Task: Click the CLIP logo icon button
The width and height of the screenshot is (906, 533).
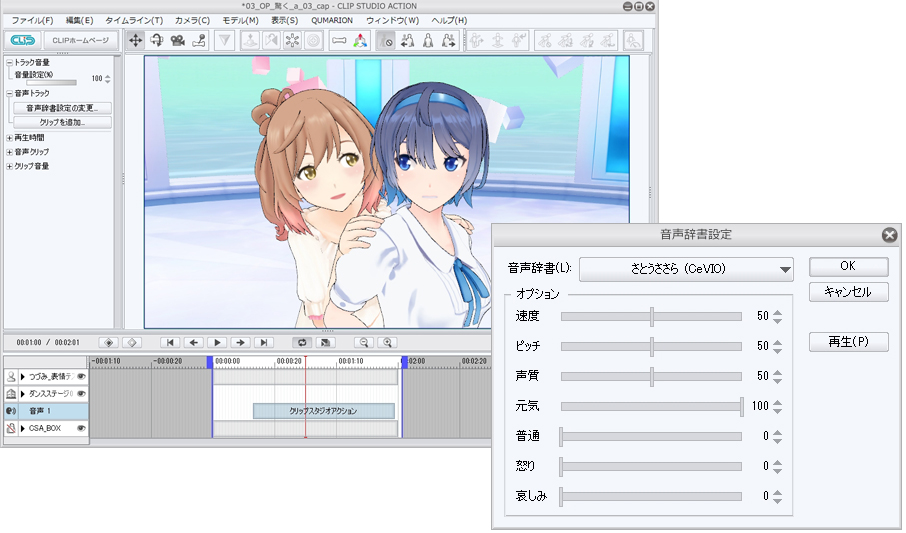Action: point(22,41)
